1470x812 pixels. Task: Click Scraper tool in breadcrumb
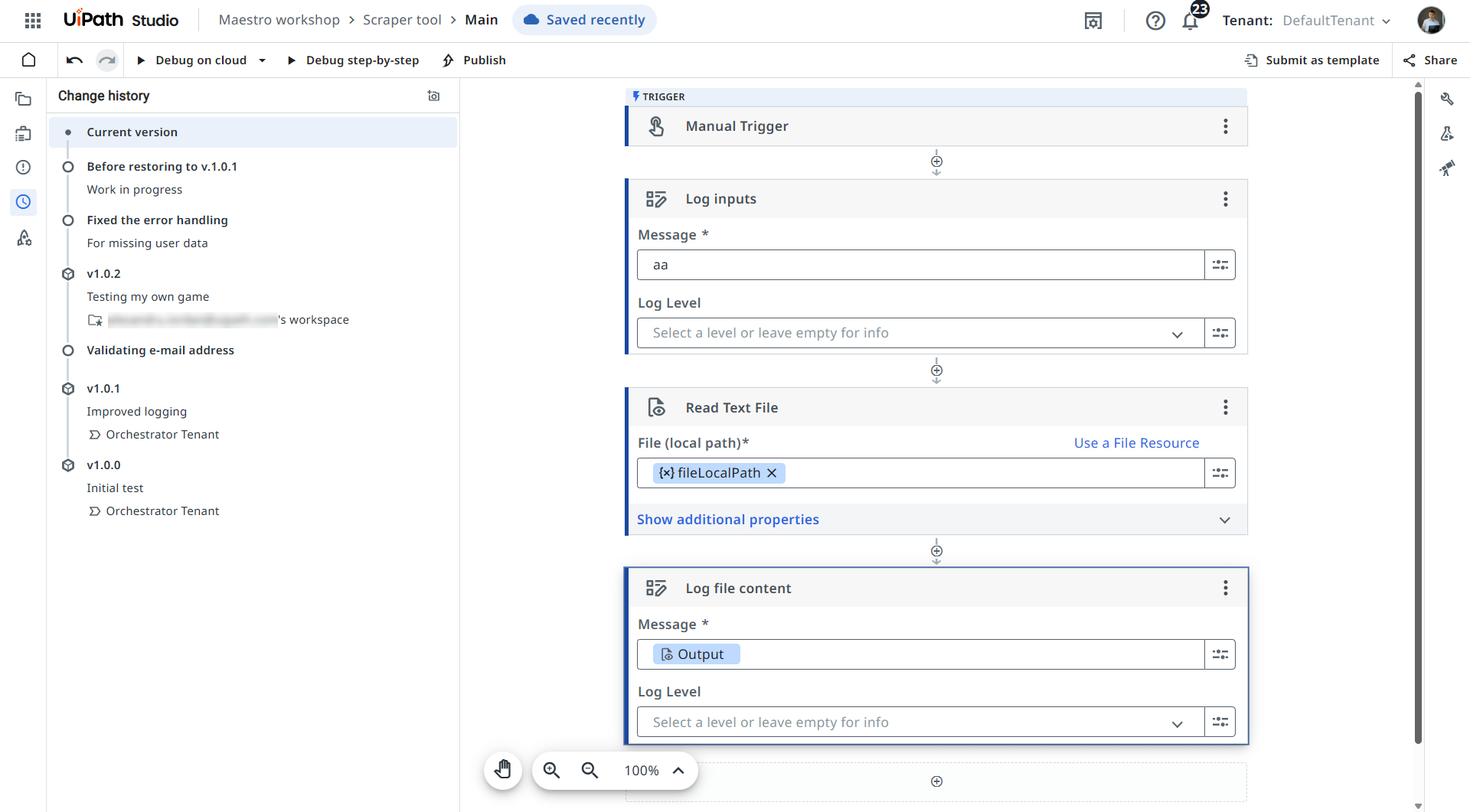pos(402,20)
